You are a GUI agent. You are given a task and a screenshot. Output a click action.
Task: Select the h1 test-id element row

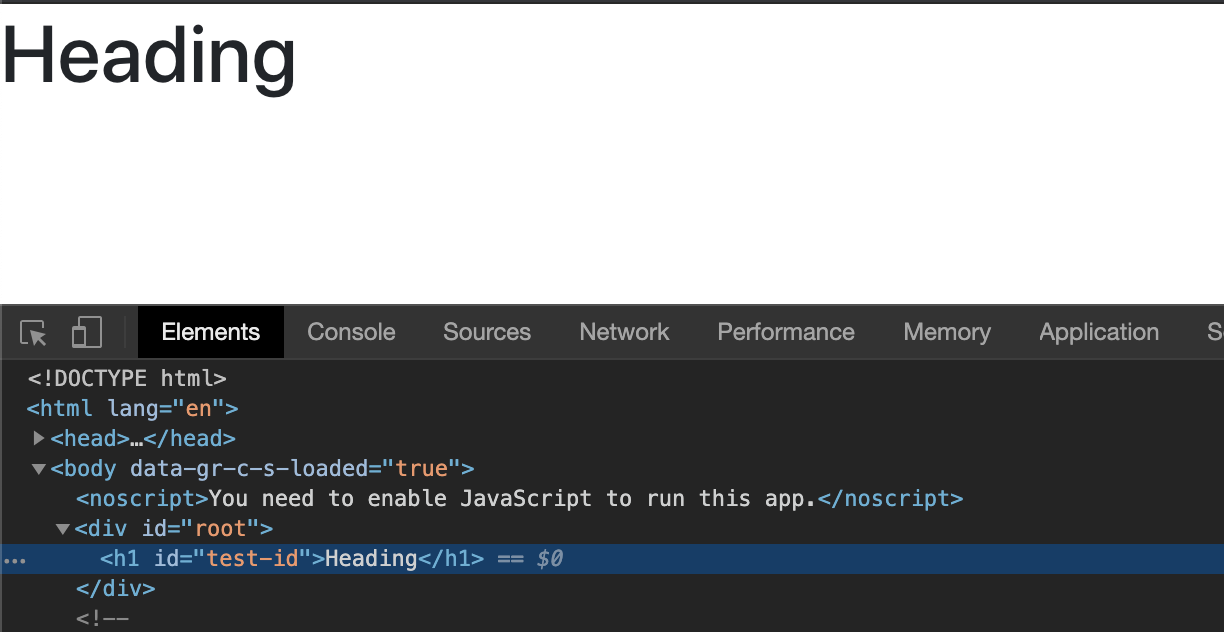(612, 559)
